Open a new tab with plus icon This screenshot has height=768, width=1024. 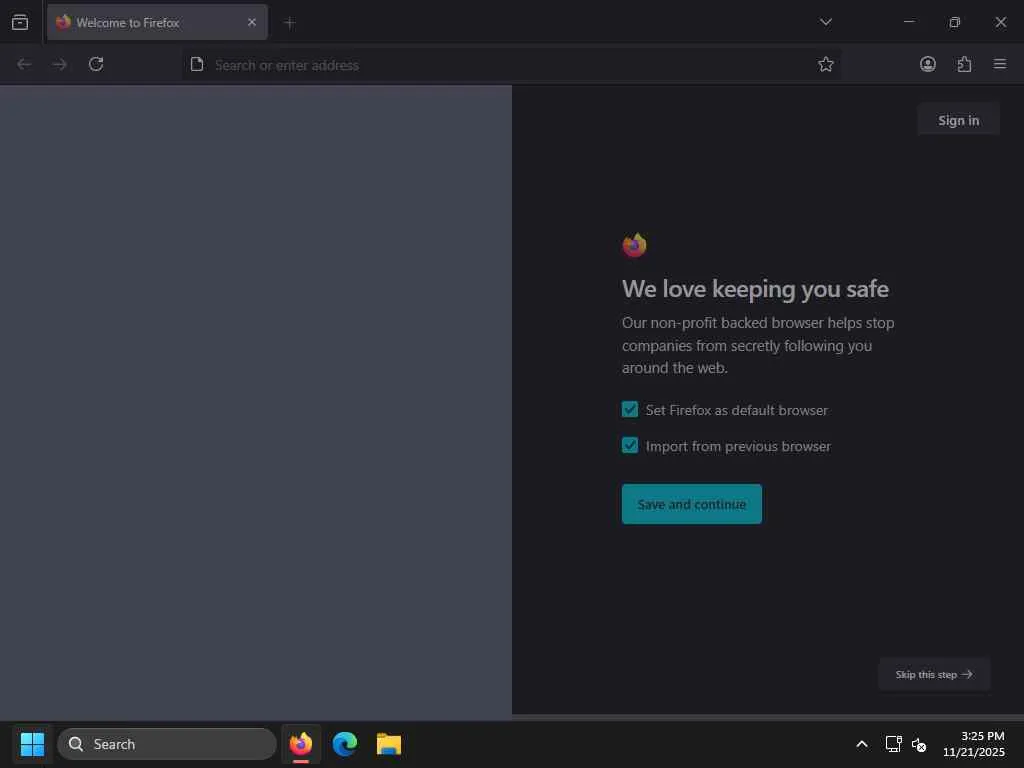290,23
